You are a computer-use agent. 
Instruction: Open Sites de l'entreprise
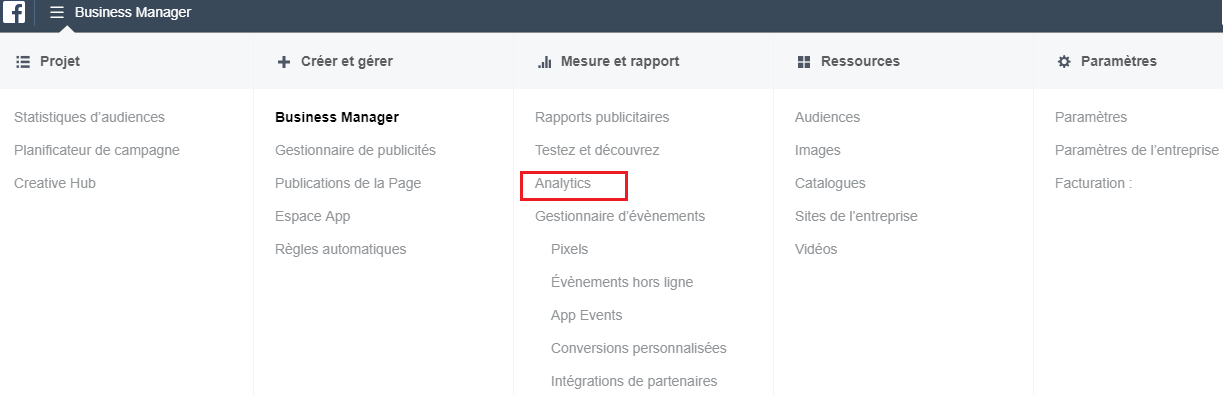click(856, 216)
